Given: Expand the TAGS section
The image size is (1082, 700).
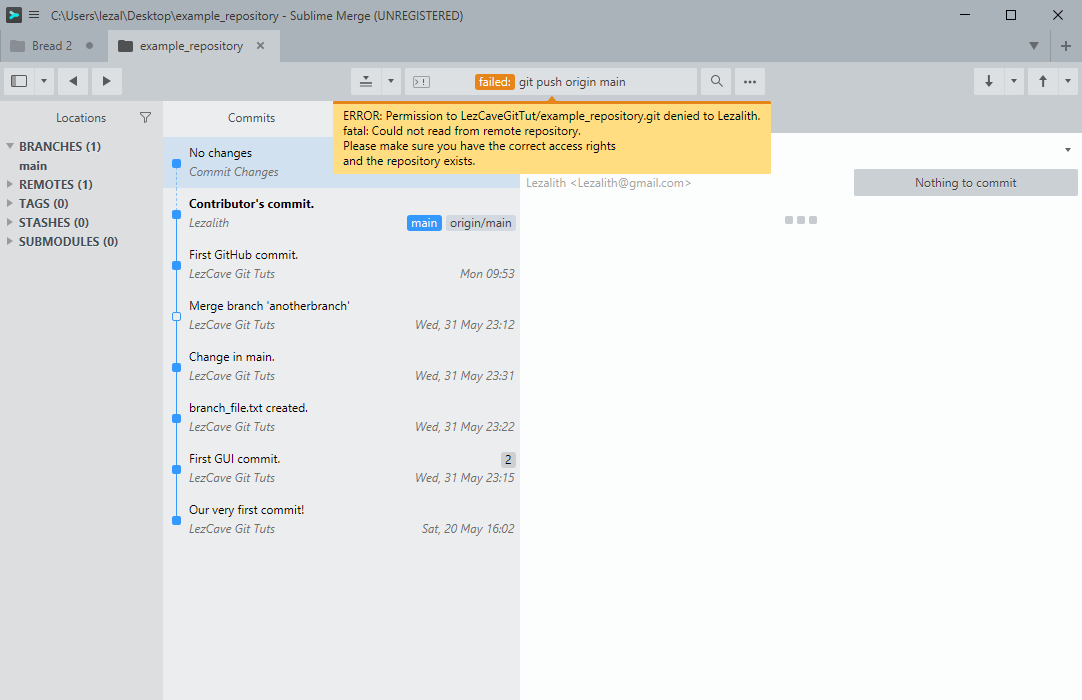Looking at the screenshot, I should [x=10, y=203].
